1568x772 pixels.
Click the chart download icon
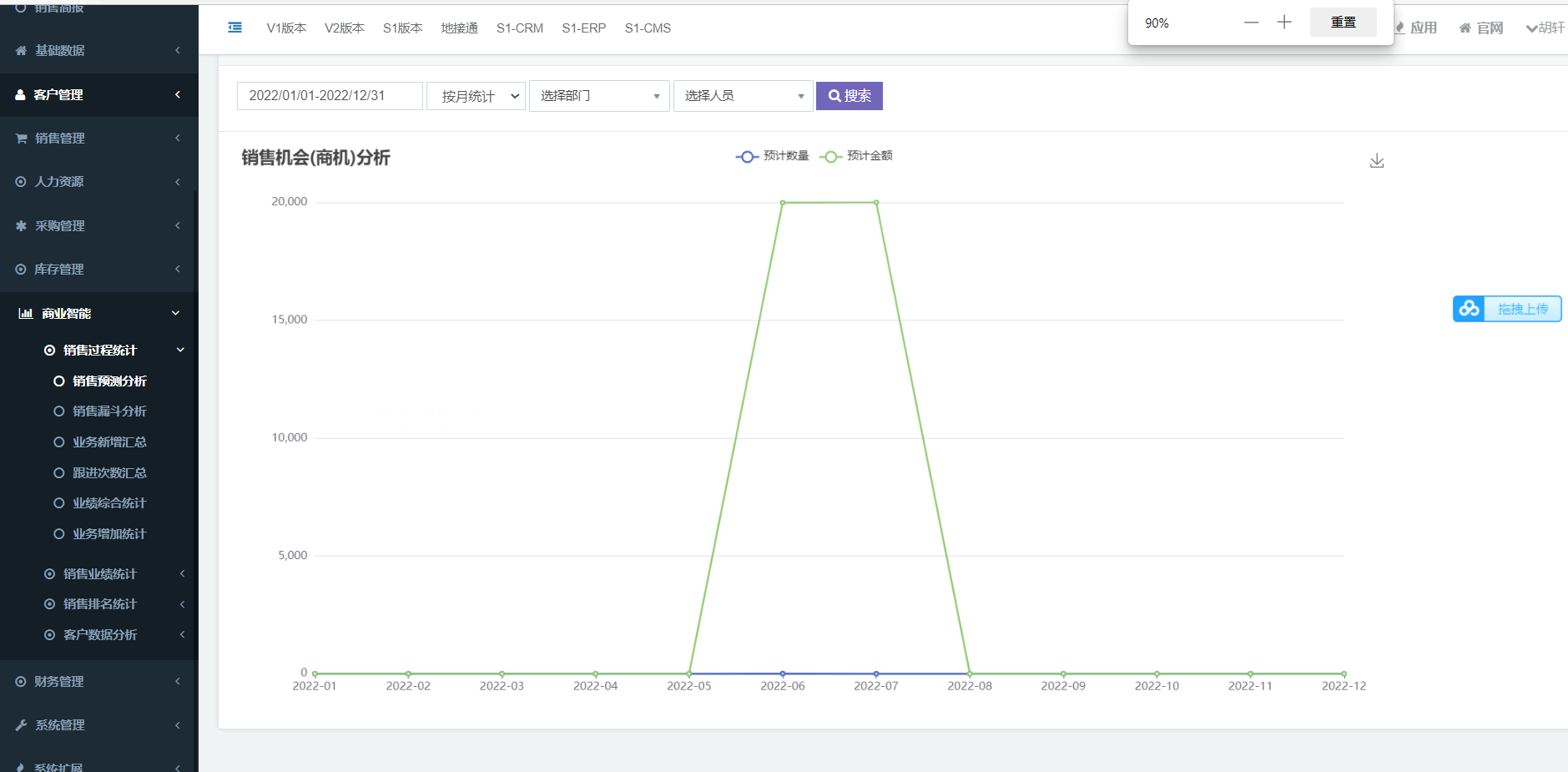1377,160
